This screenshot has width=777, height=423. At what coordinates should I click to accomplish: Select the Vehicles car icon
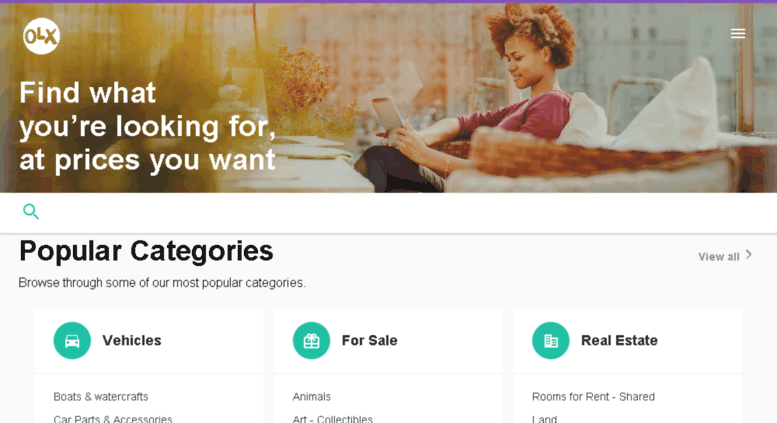tap(72, 340)
